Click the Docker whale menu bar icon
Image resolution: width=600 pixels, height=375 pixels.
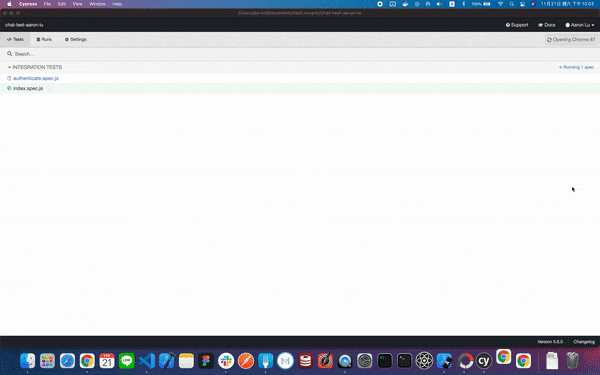pyautogui.click(x=405, y=4)
